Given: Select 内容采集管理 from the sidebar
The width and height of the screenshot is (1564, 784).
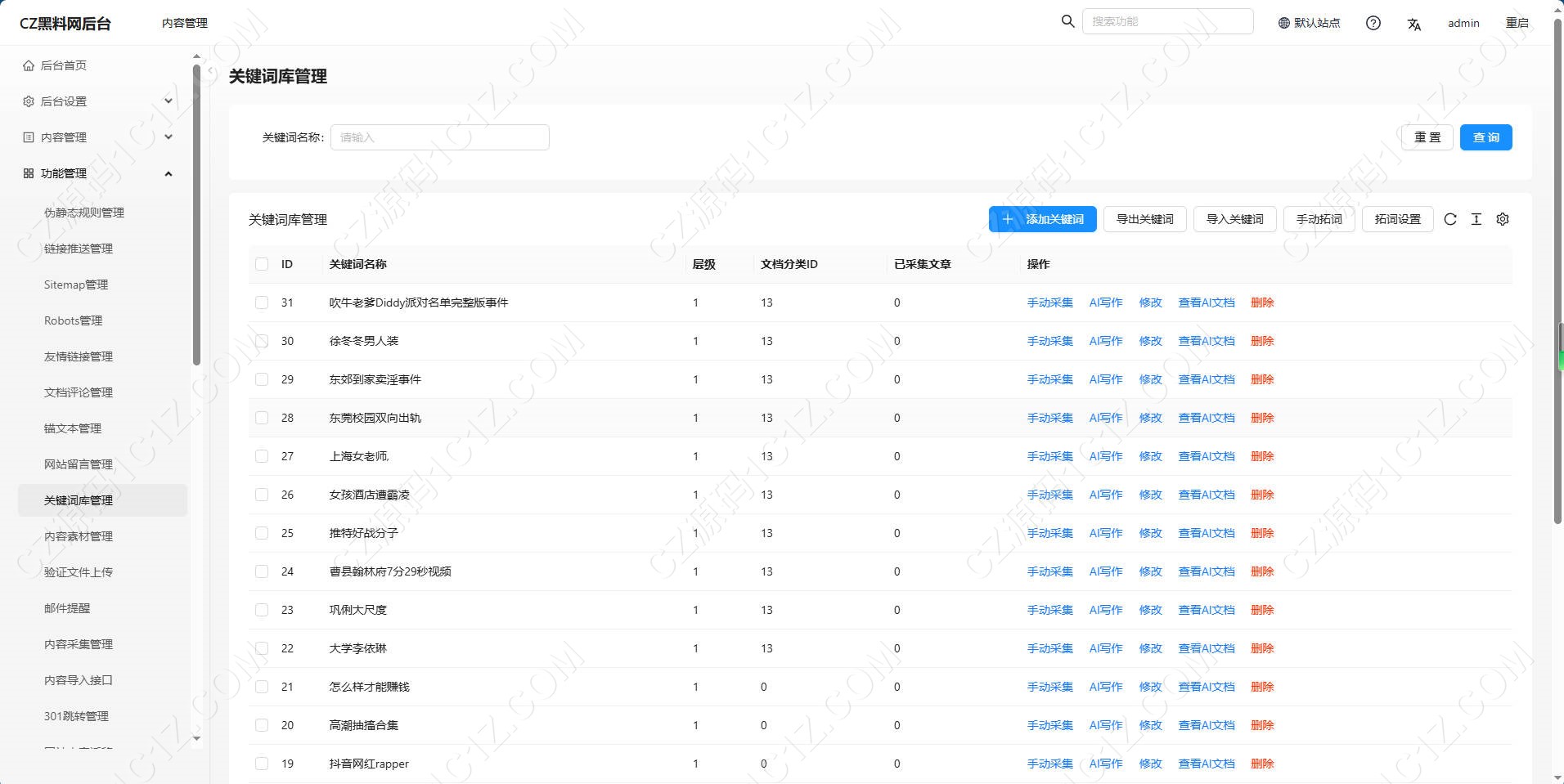Looking at the screenshot, I should (x=79, y=644).
